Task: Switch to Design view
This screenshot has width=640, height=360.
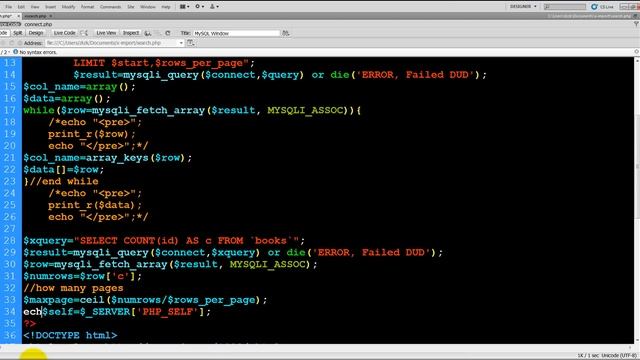Action: point(36,33)
